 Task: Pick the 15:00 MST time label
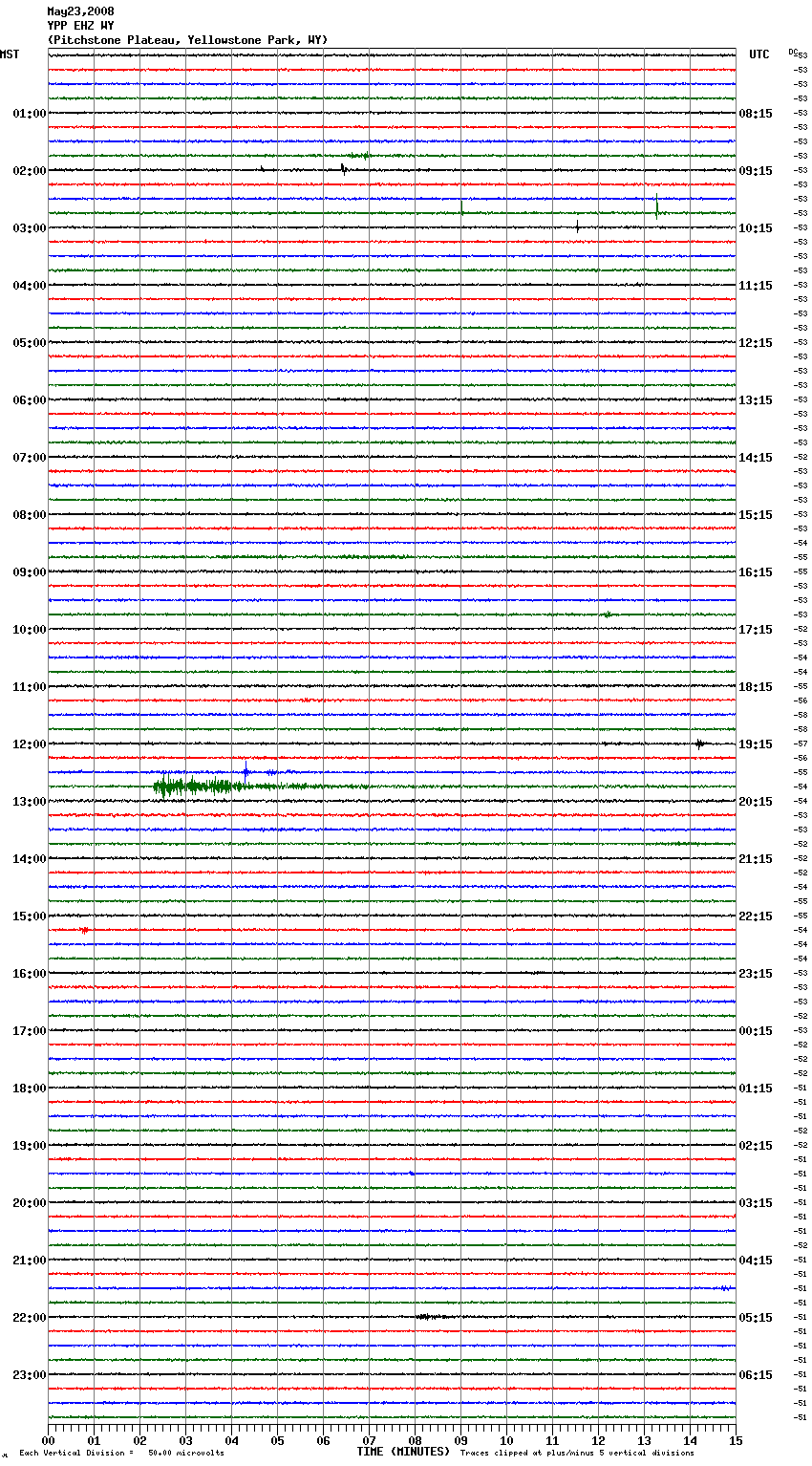coord(29,916)
